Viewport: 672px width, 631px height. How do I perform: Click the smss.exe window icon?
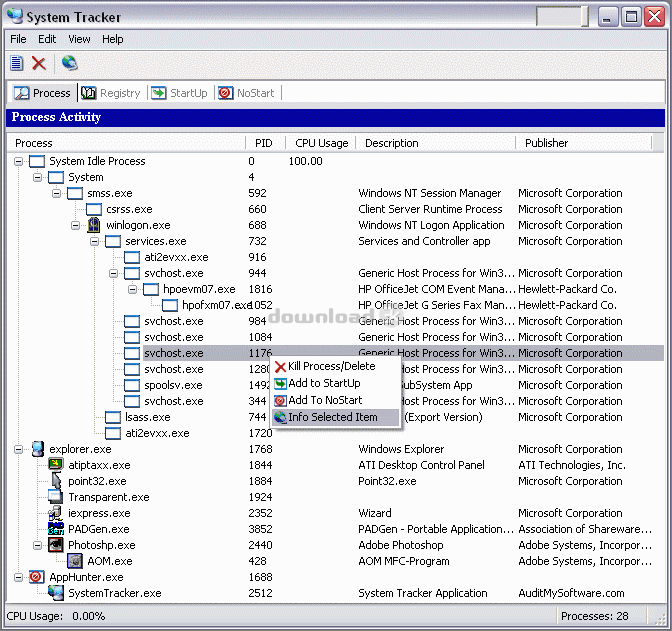[75, 193]
